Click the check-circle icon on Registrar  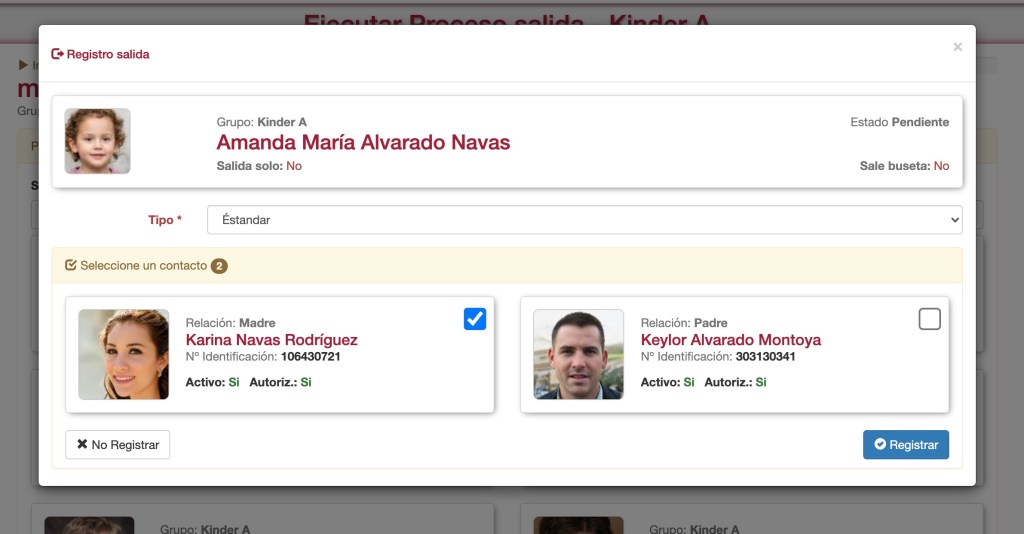880,444
